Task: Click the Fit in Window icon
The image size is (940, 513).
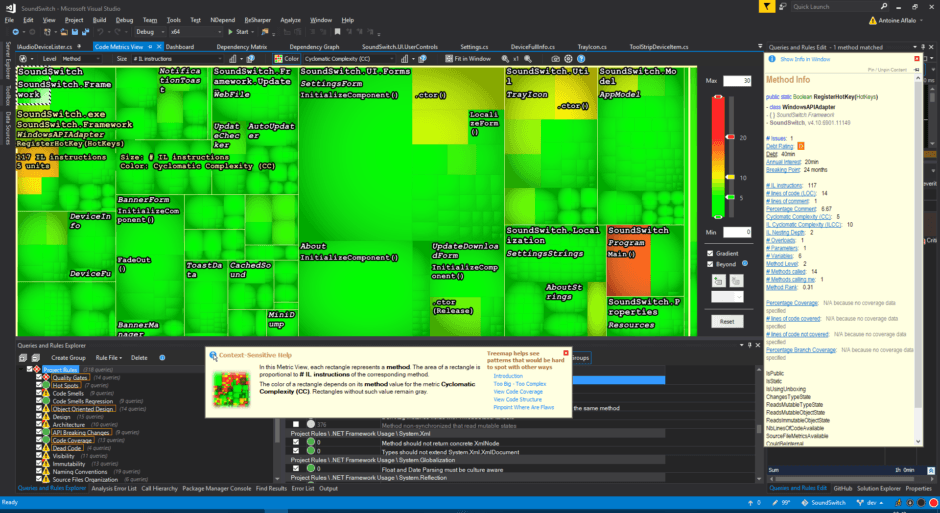Action: [449, 59]
